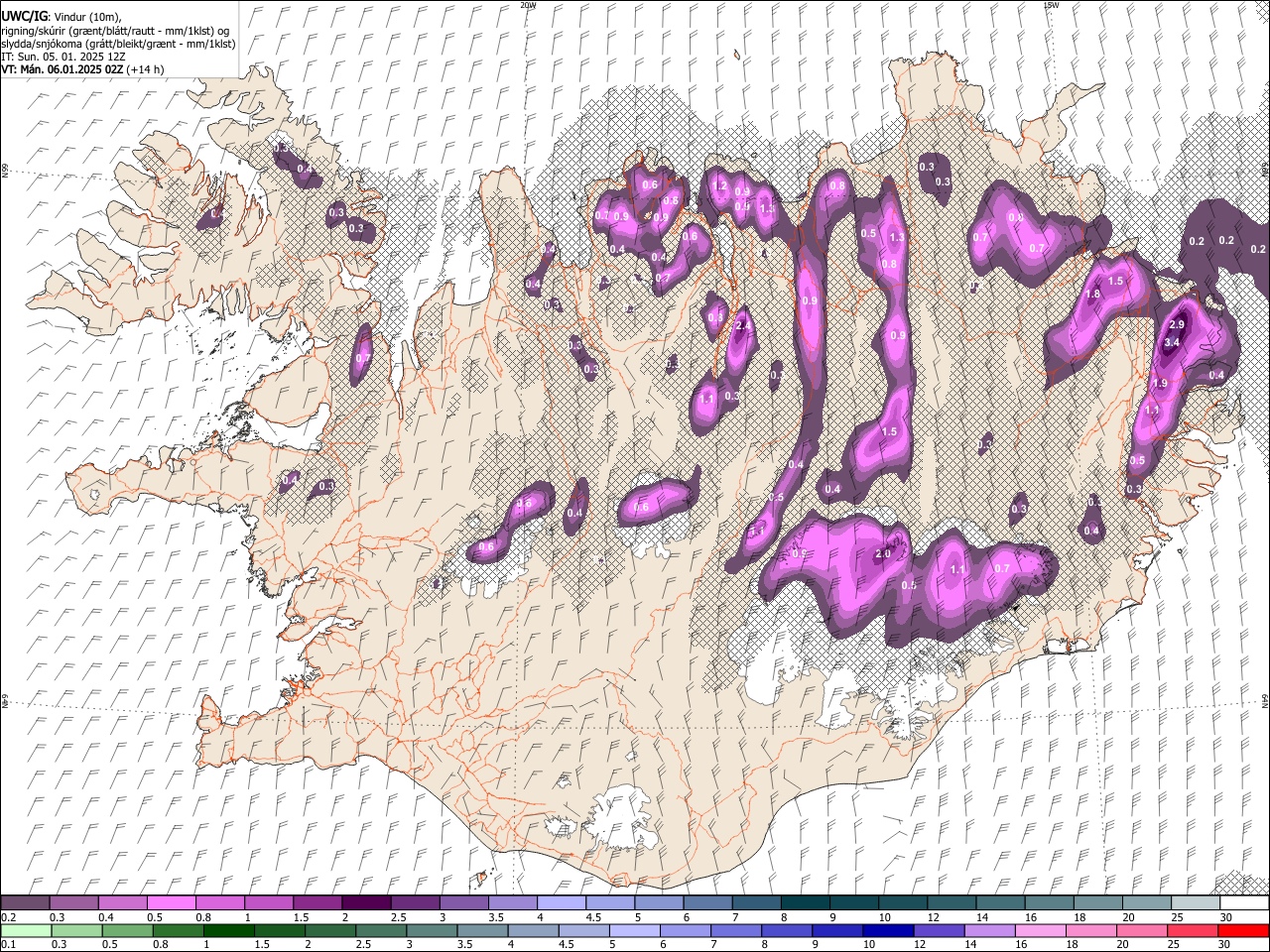Click the 0.2 label under the purple scale

[8, 917]
